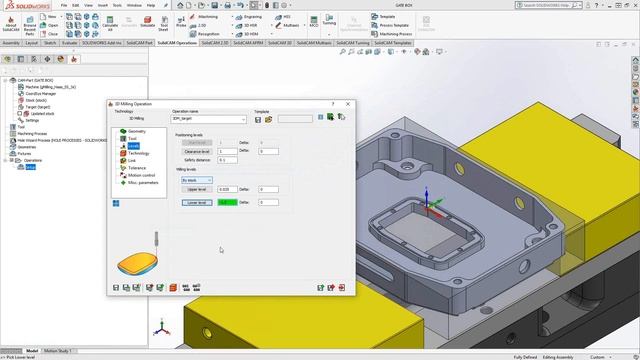Click the 3D HSR ribbon button
The width and height of the screenshot is (640, 360).
[x=247, y=25]
